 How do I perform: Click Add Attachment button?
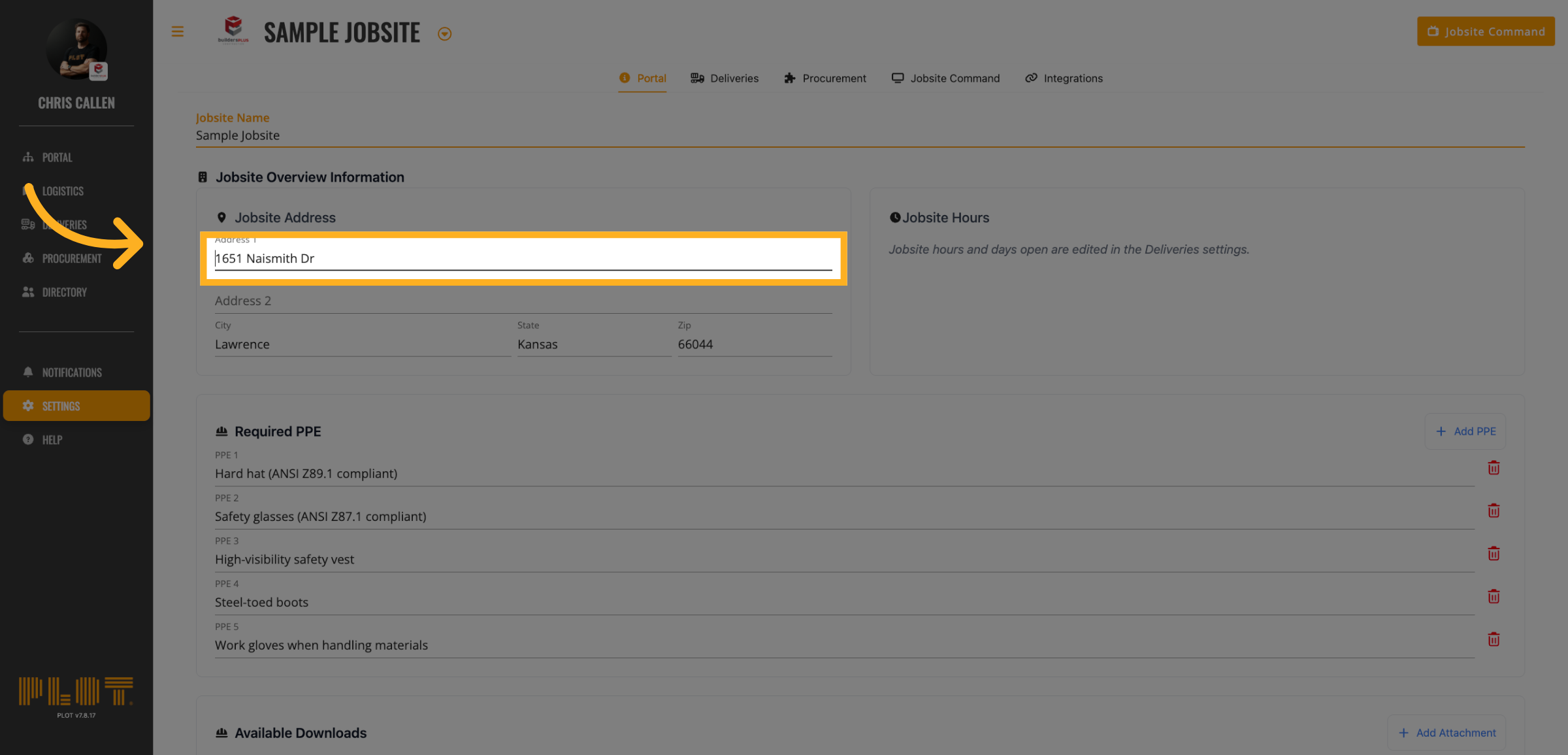point(1446,733)
